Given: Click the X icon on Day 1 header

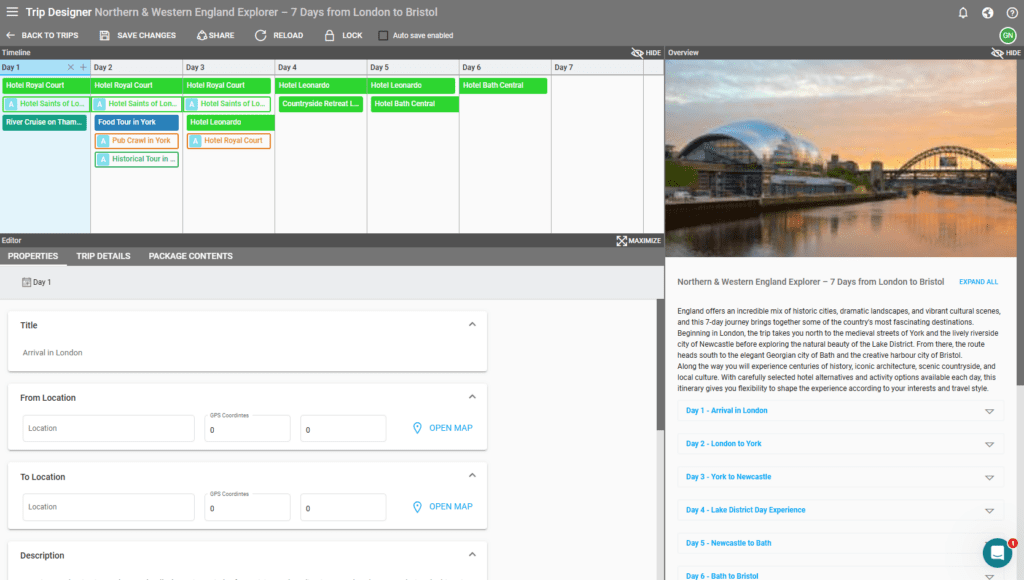Looking at the screenshot, I should pyautogui.click(x=70, y=67).
